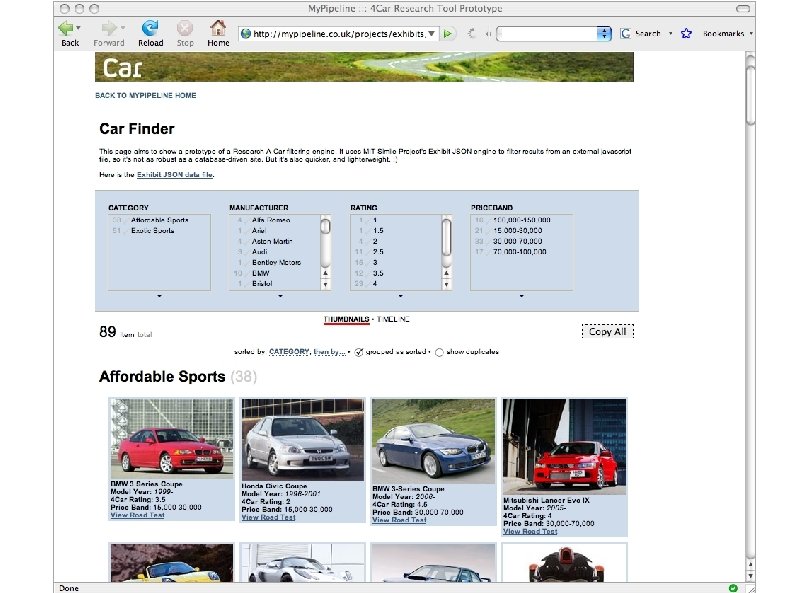Click the red BMW 3 Series Coupe thumbnail
This screenshot has height=593, width=791.
172,437
